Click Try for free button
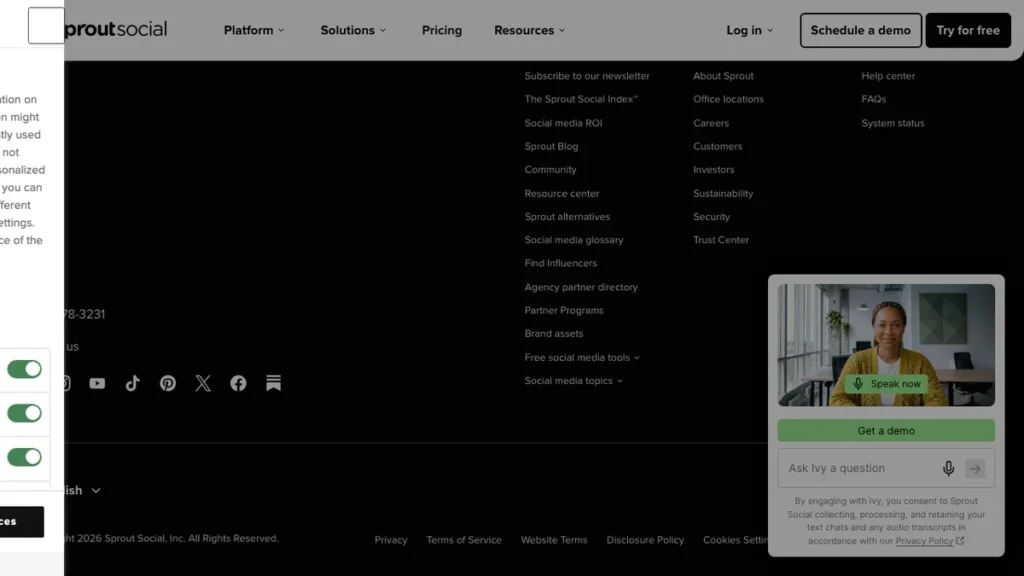Screen dimensions: 1024x576 [968, 30]
